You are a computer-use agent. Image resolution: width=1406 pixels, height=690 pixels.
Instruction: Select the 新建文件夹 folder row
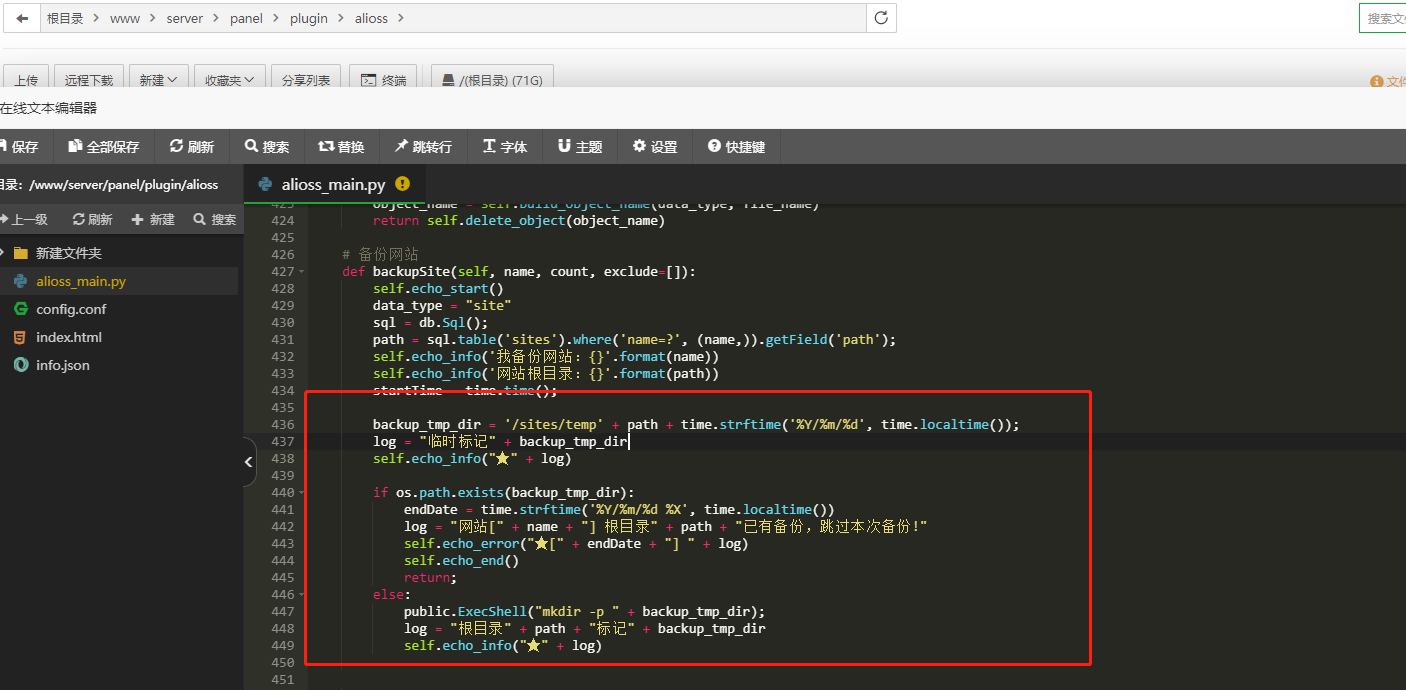tap(119, 253)
